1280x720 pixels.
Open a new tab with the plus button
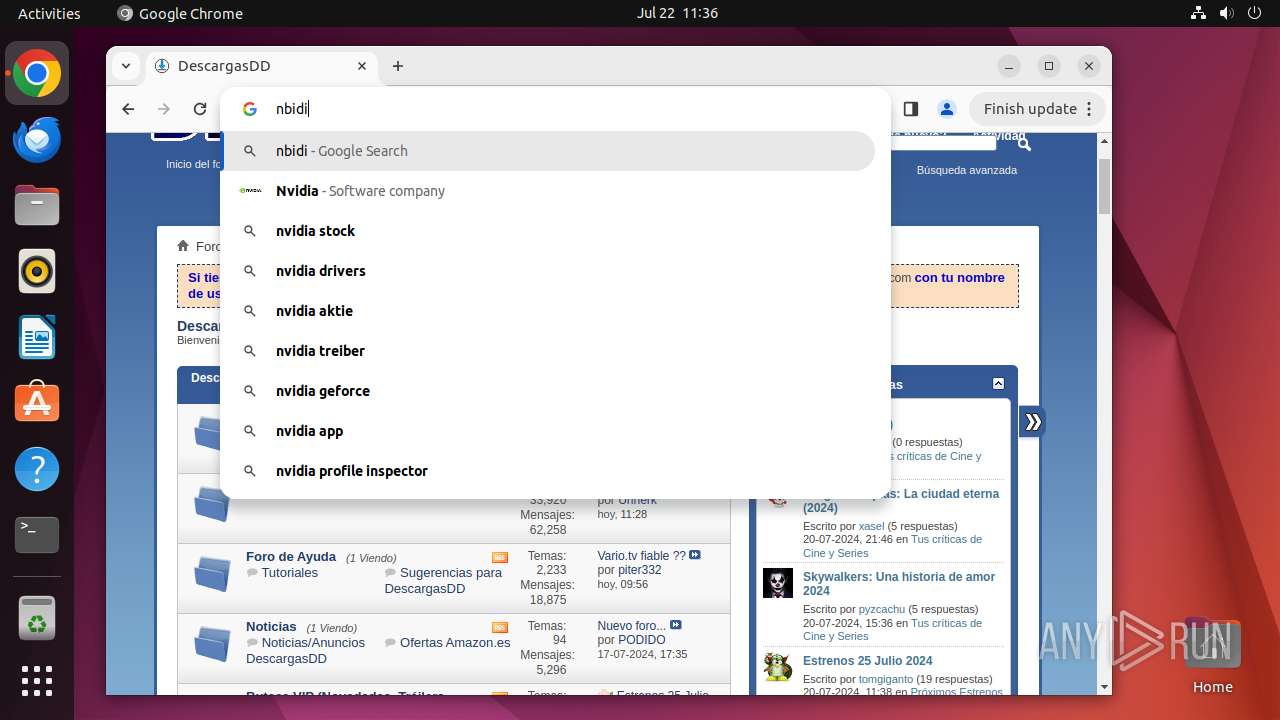tap(398, 66)
